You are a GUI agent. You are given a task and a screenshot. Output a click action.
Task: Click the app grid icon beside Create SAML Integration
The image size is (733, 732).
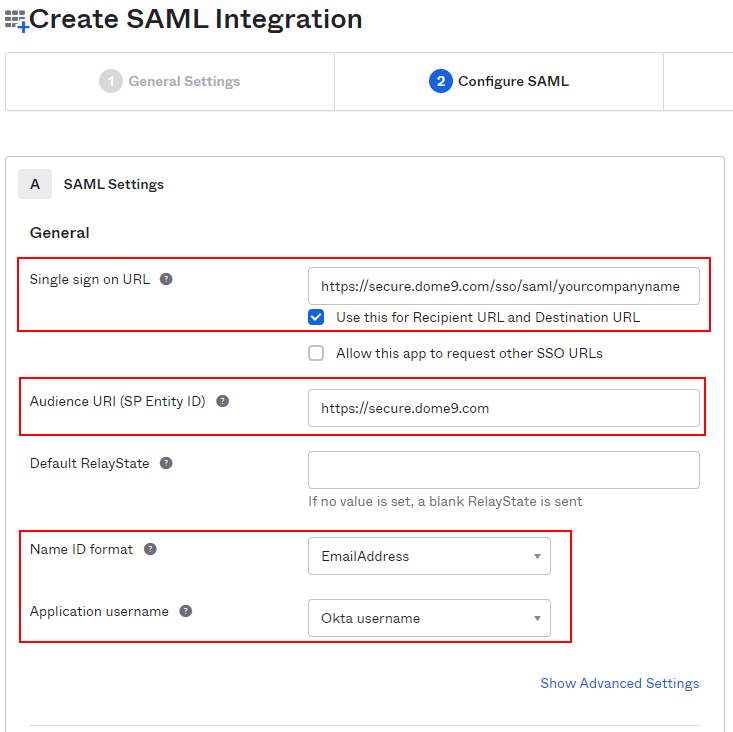(16, 21)
